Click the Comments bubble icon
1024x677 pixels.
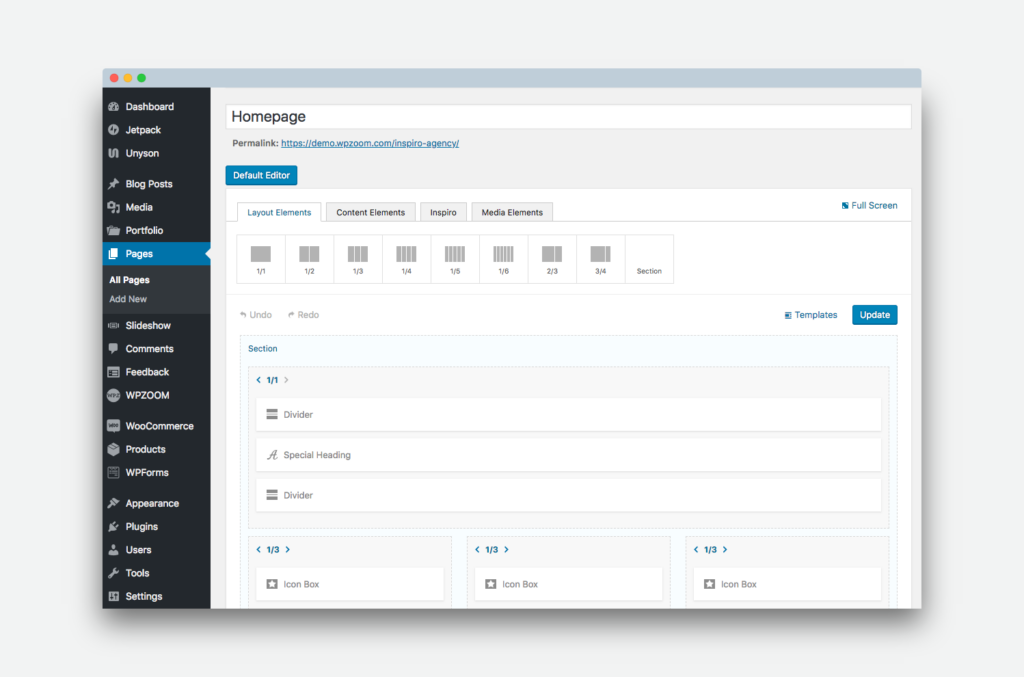114,349
